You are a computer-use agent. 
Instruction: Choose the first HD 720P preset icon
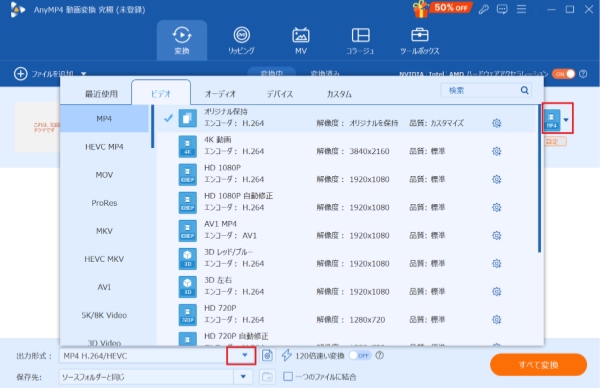point(188,315)
